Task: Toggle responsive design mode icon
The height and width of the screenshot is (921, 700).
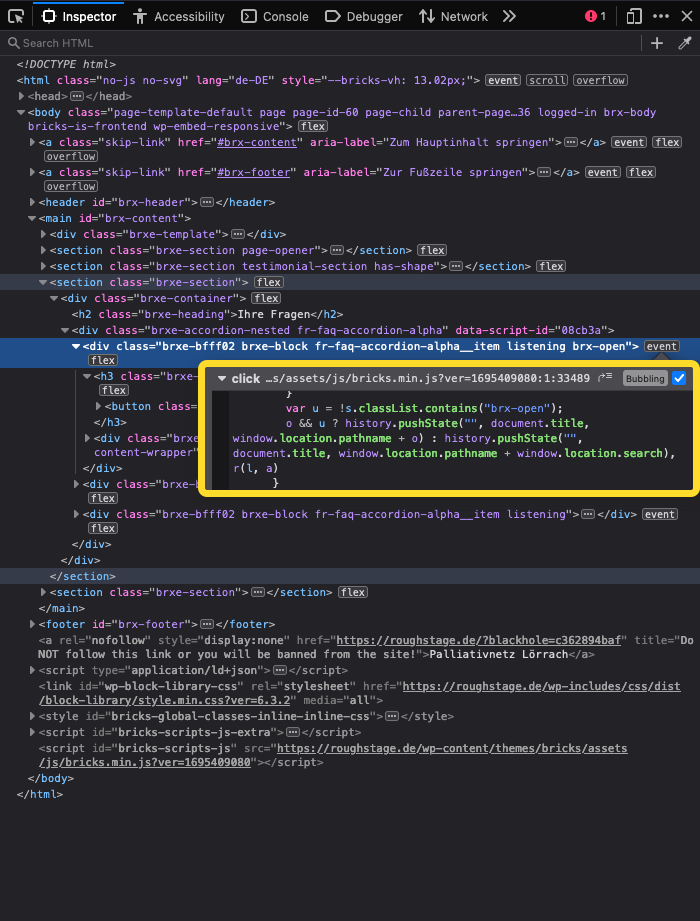Action: click(634, 16)
